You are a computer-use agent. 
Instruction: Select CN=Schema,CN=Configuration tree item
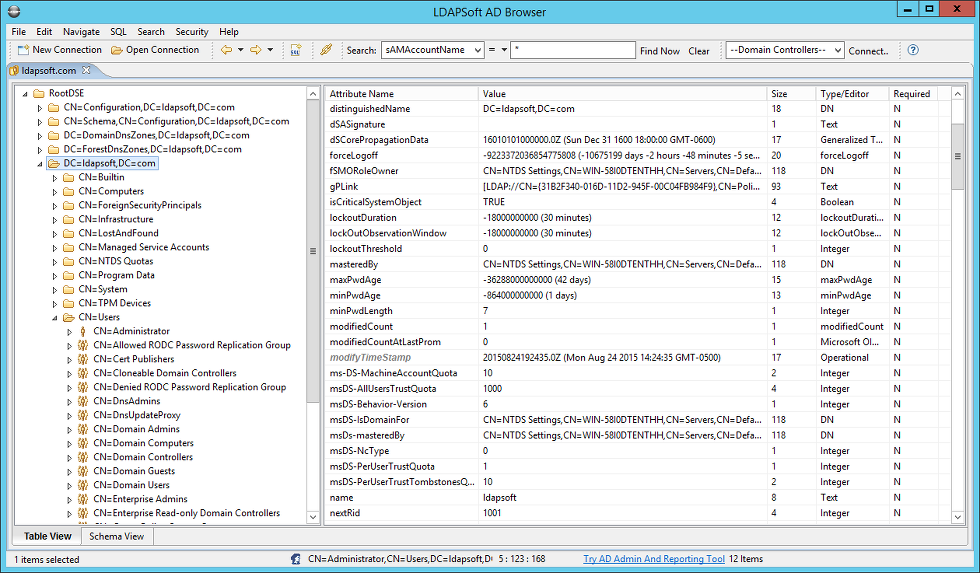pyautogui.click(x=176, y=121)
